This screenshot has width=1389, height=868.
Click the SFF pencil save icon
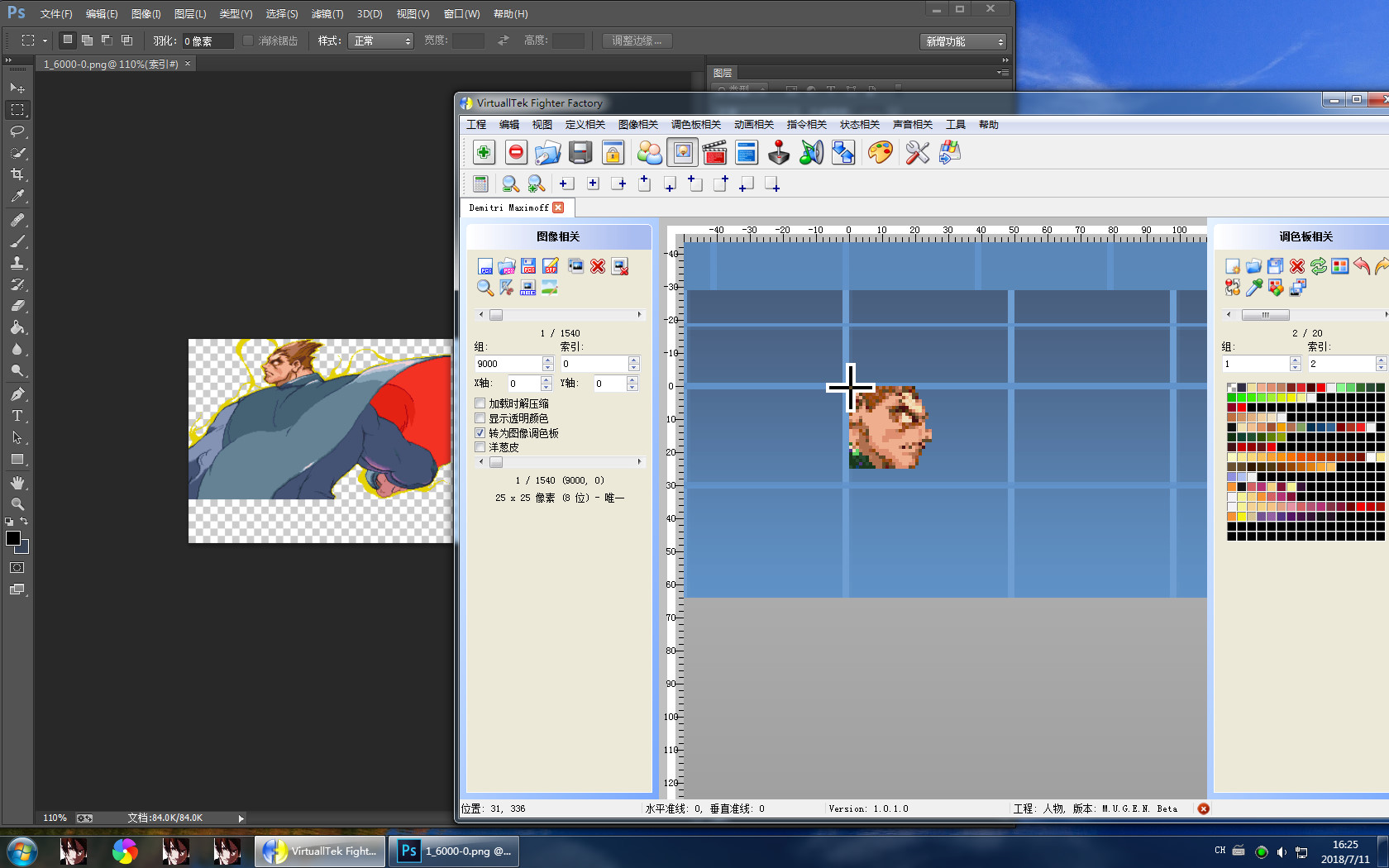pos(550,266)
